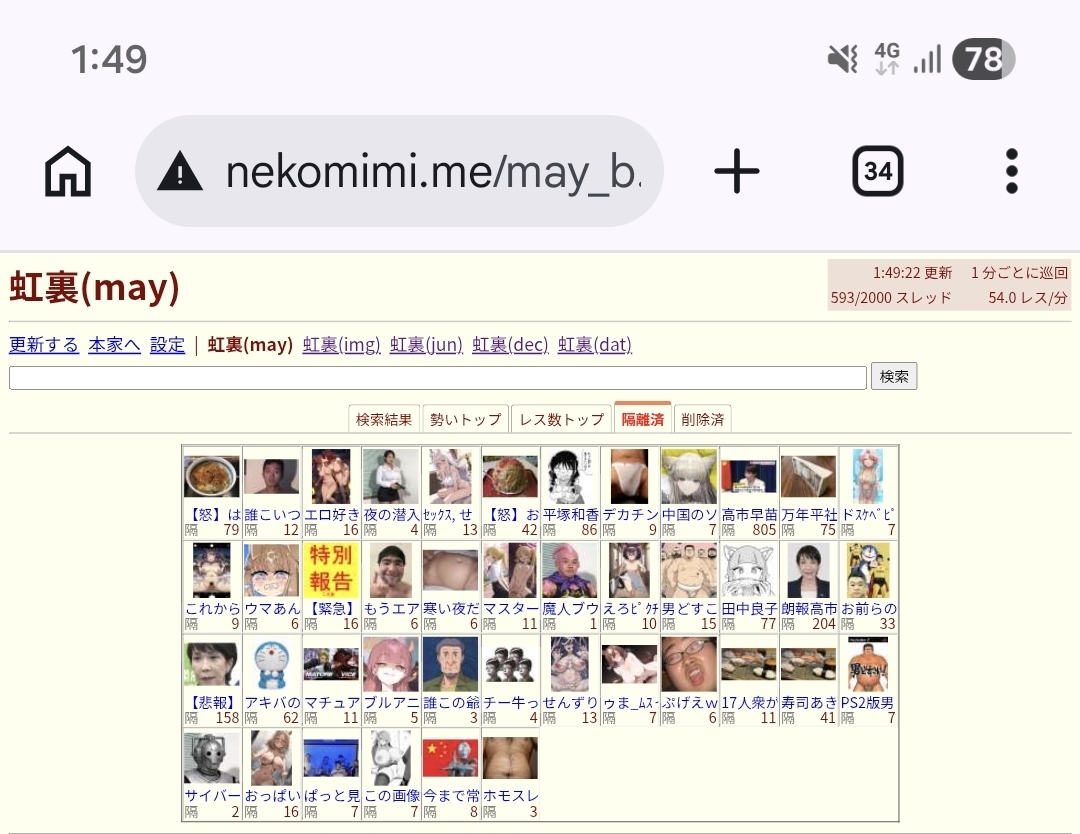Open the tab switcher showing 34
The width and height of the screenshot is (1080, 834).
[x=878, y=171]
